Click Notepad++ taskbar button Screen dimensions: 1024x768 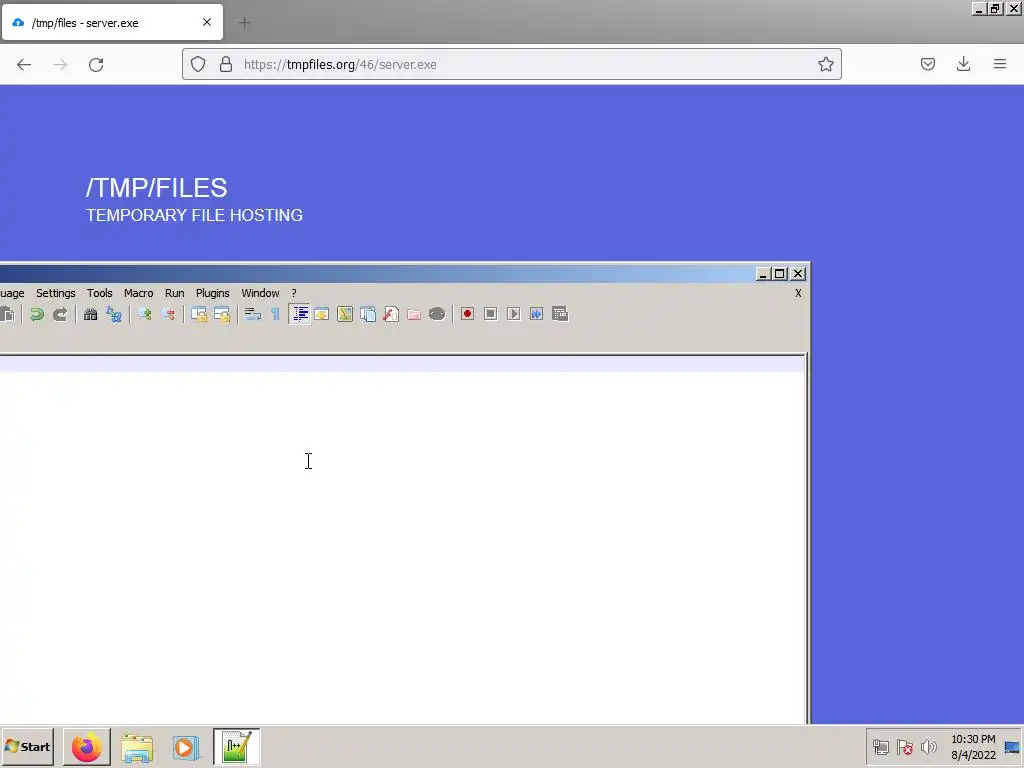coord(236,746)
